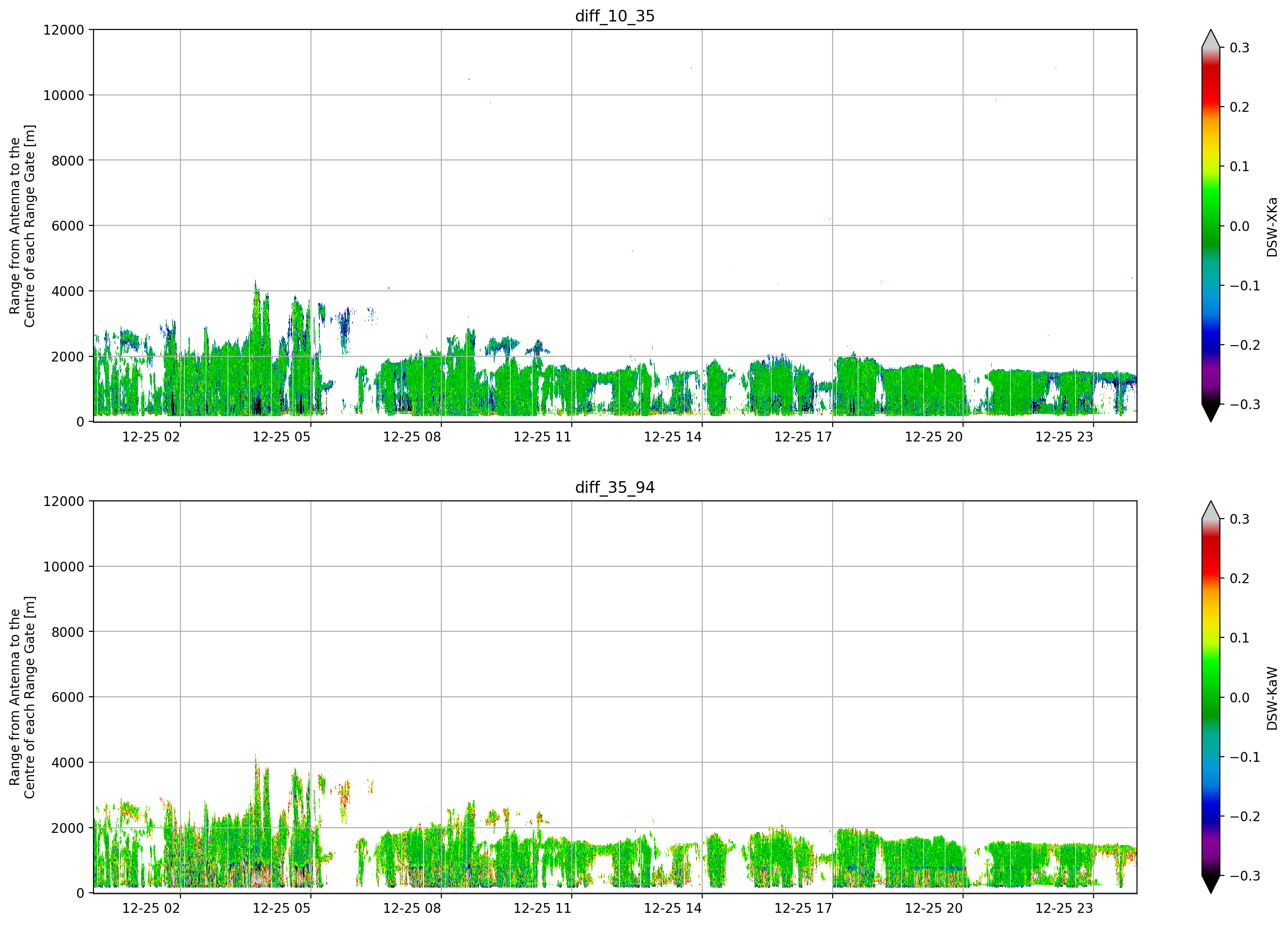This screenshot has height=925, width=1288.
Task: Click top plot x-axis label 12-25 05
Action: point(282,437)
